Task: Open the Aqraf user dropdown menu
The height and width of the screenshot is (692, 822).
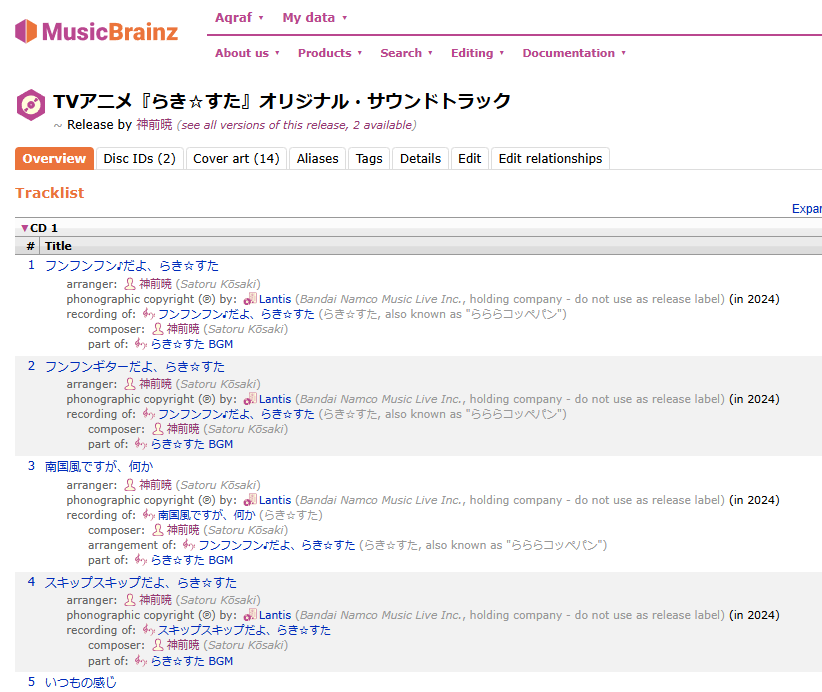Action: click(x=239, y=18)
